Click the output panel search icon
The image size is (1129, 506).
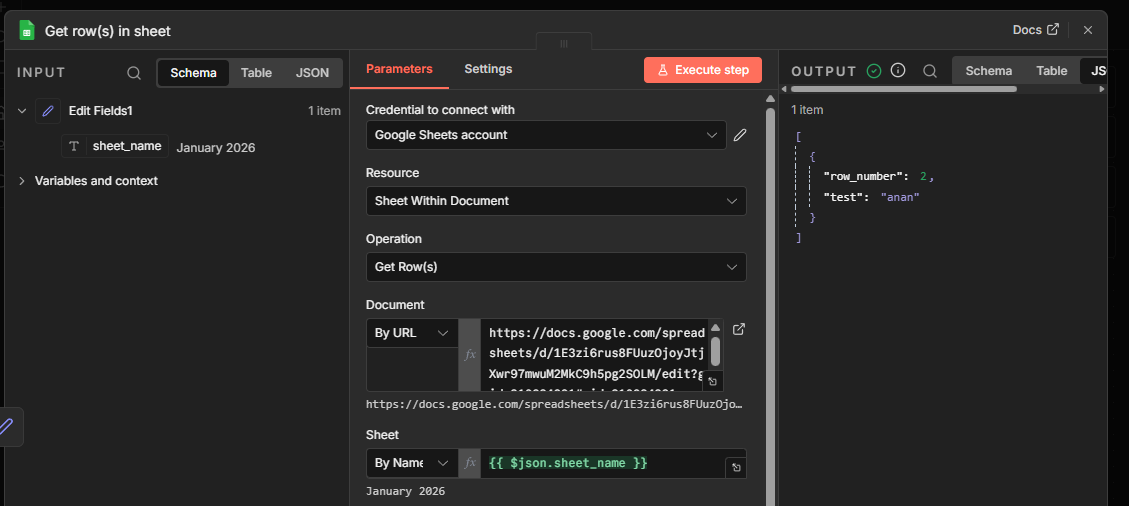(930, 71)
